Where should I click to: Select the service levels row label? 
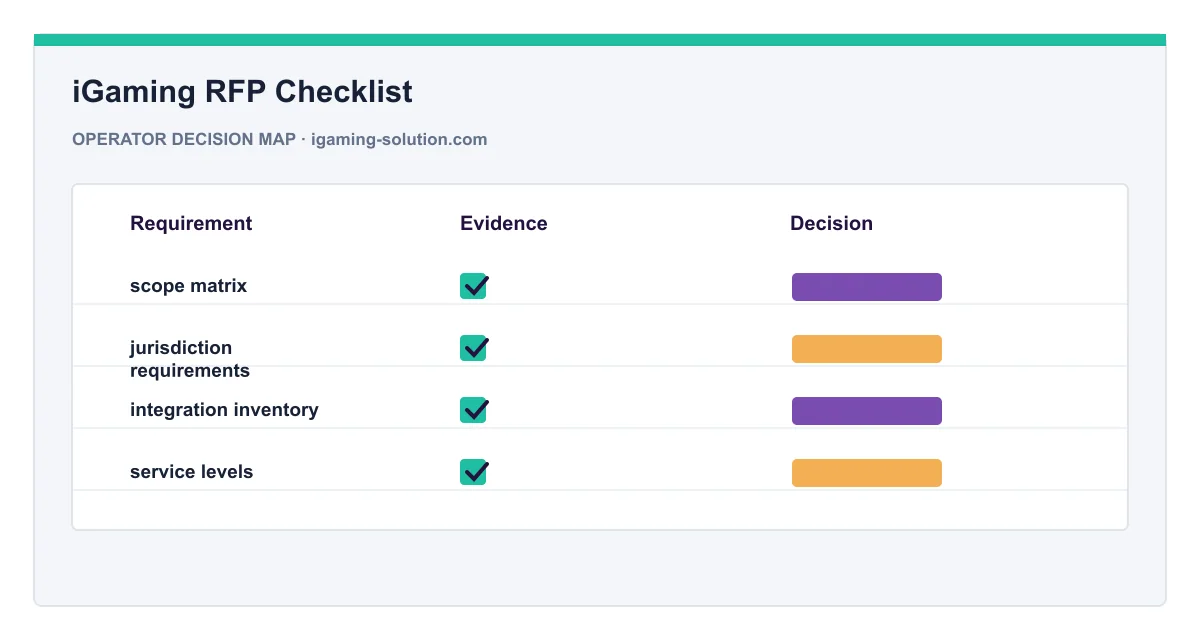pos(191,472)
